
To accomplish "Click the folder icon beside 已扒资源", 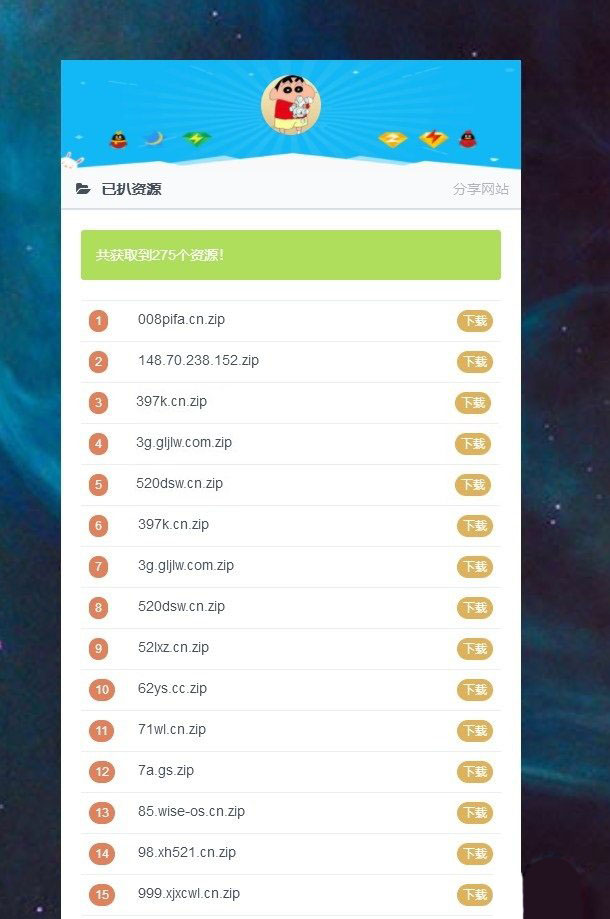I will point(83,189).
